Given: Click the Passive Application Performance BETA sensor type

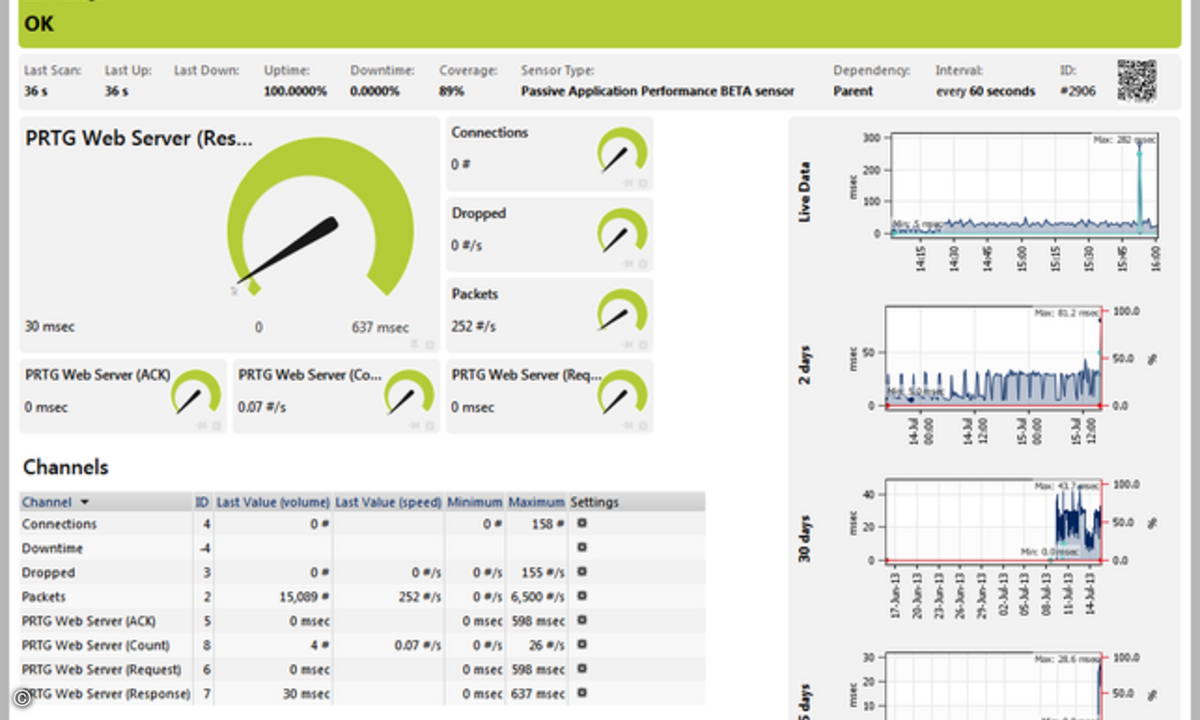Looking at the screenshot, I should point(658,91).
